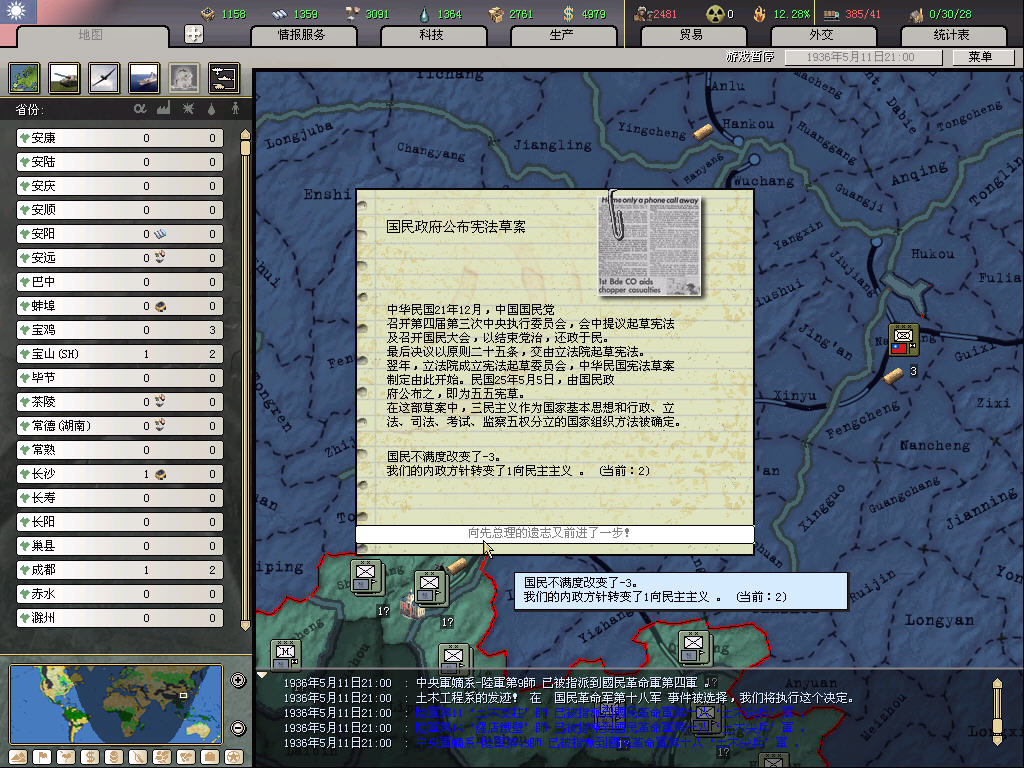Click the dissent flame icon 12.28%
The width and height of the screenshot is (1024, 768).
[x=759, y=14]
